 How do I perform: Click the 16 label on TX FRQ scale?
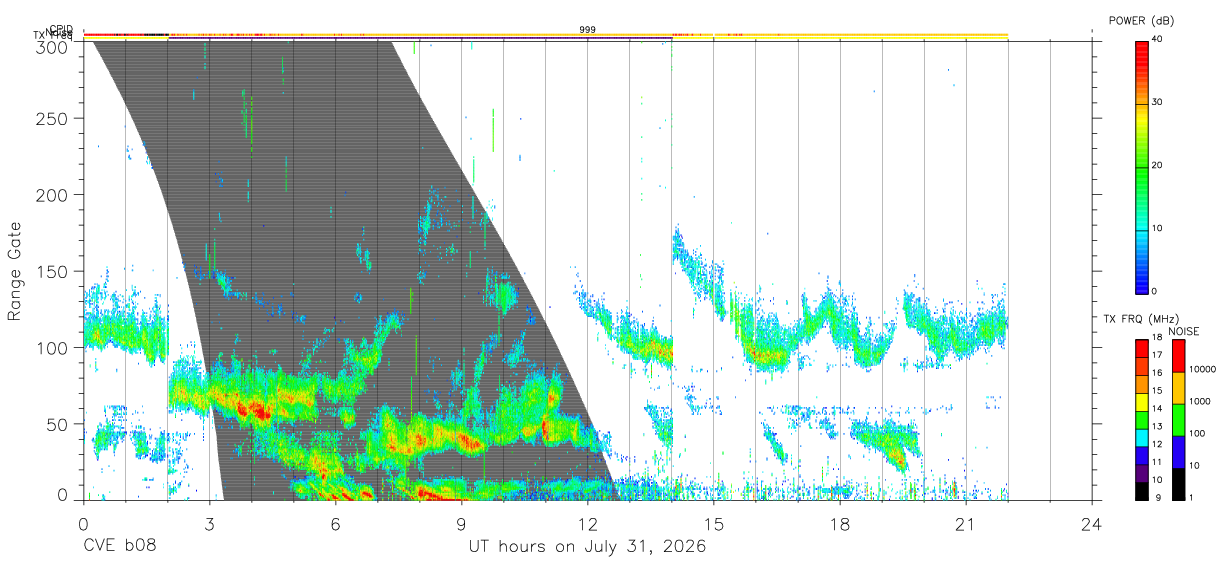pyautogui.click(x=1157, y=373)
